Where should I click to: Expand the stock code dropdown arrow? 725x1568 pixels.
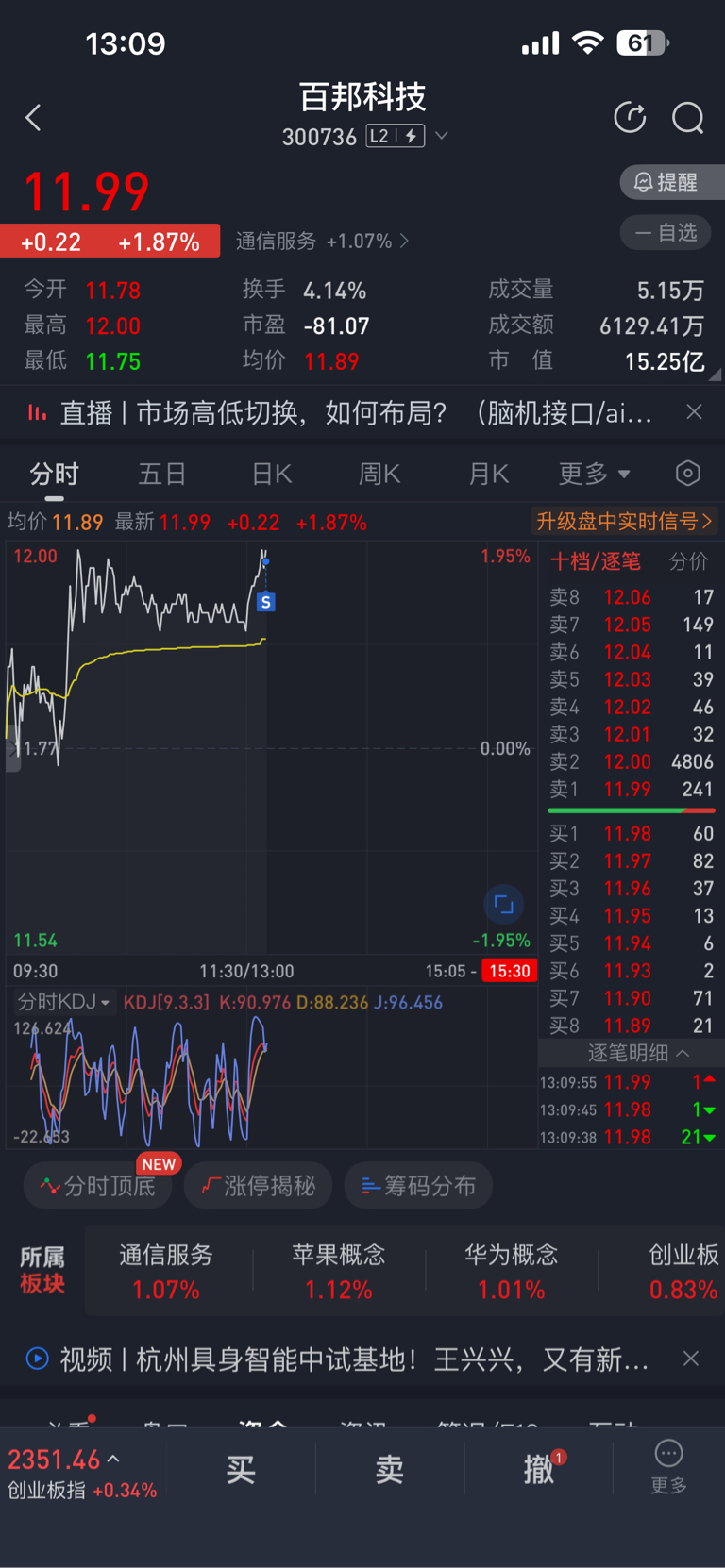click(441, 136)
